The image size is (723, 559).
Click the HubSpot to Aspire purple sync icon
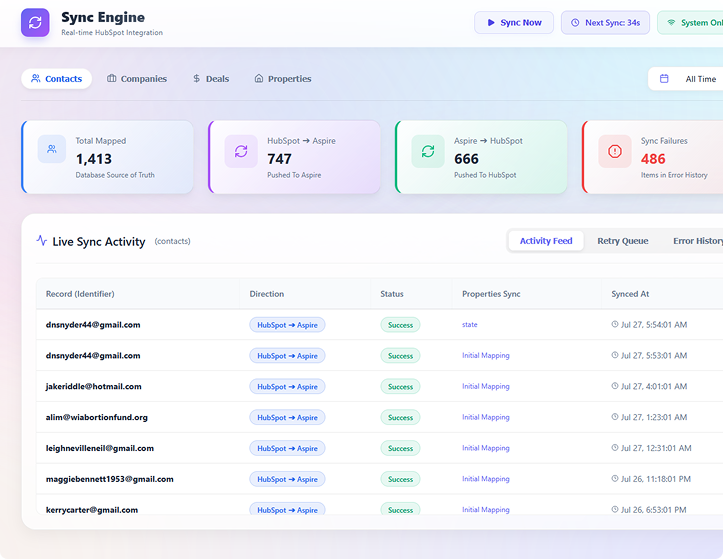pyautogui.click(x=241, y=151)
